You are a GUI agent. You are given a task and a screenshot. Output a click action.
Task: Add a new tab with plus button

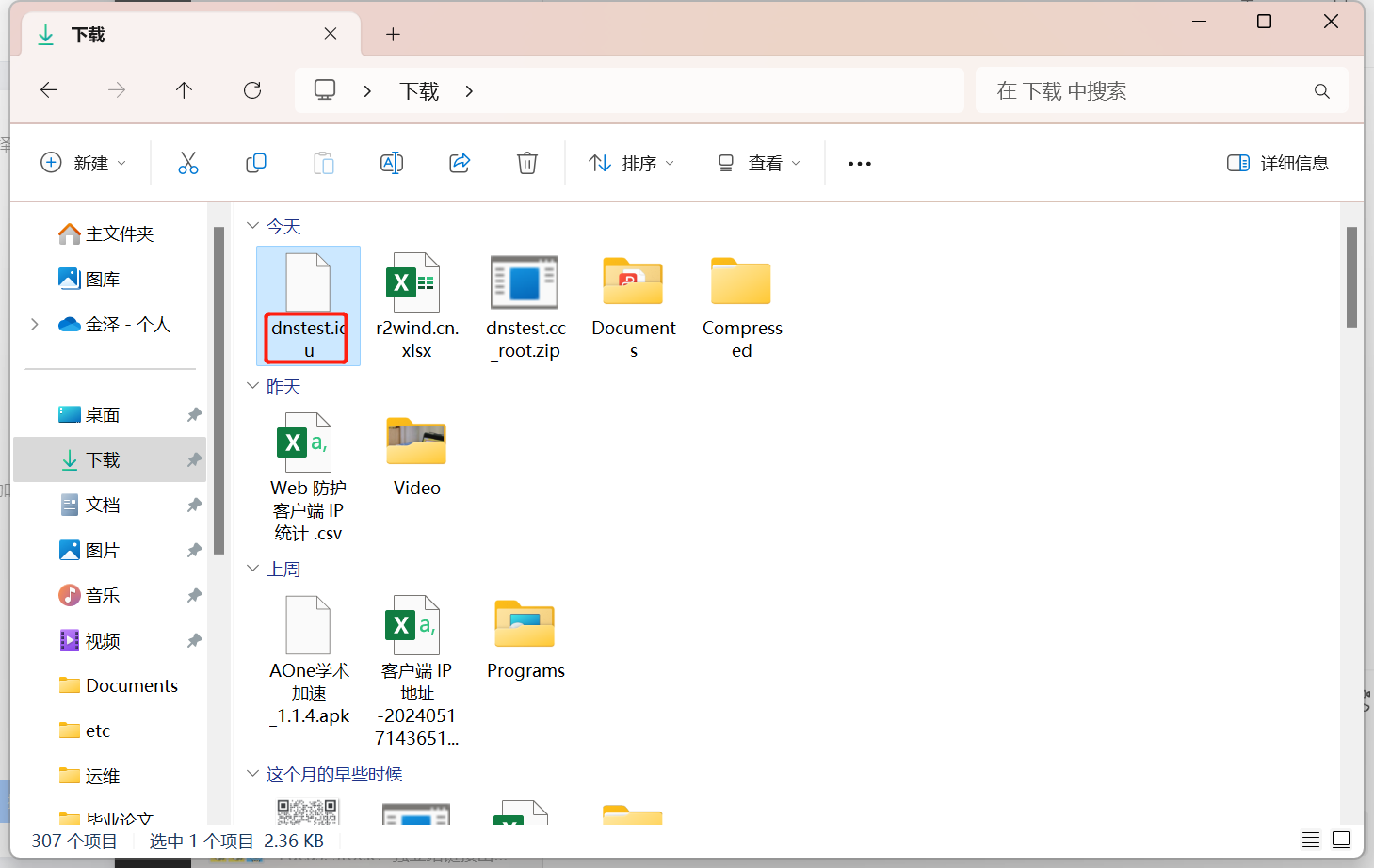[393, 35]
